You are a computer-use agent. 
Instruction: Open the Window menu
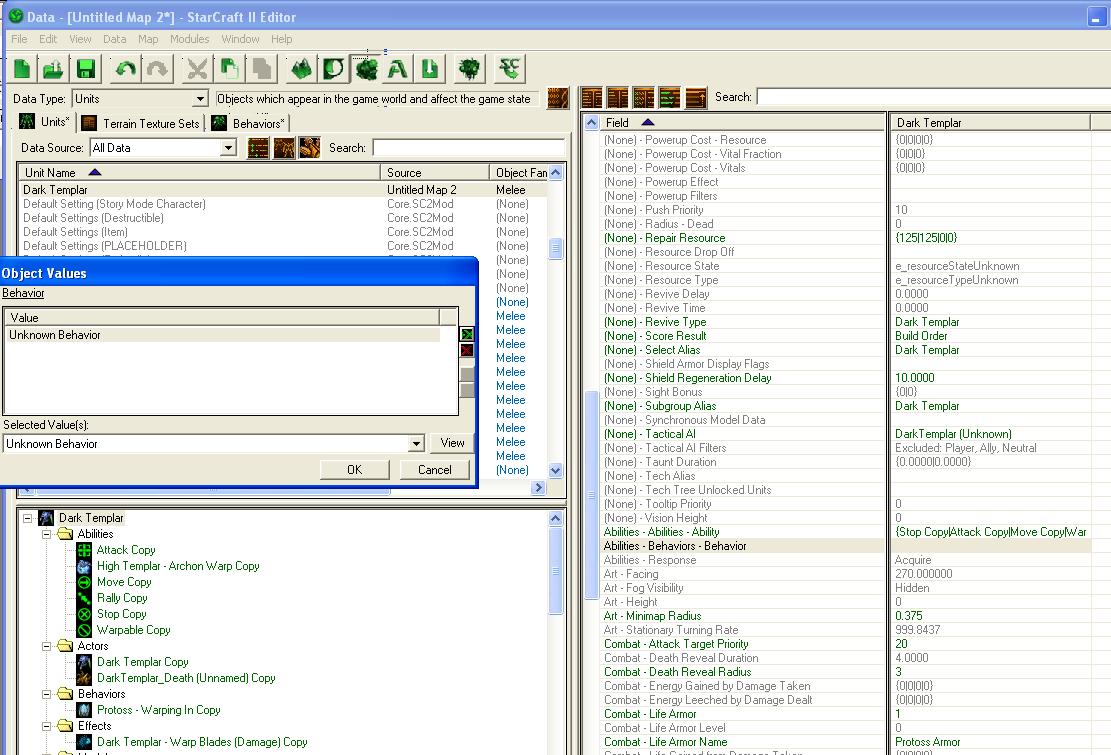pos(240,39)
